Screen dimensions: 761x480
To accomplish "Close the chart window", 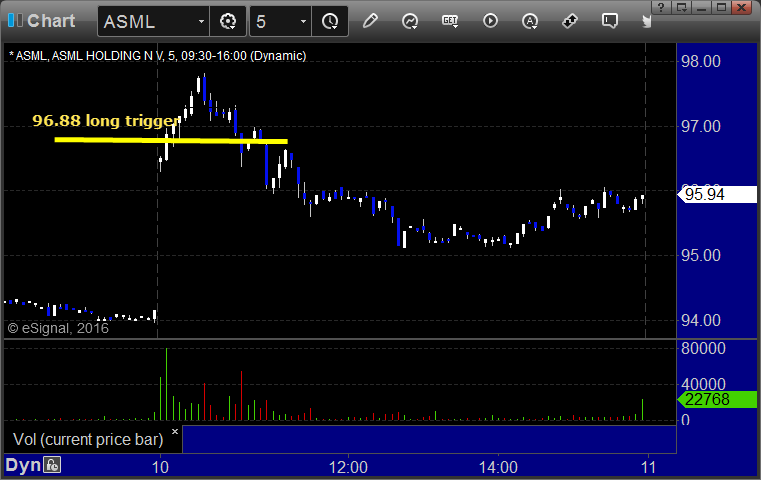I will tap(742, 7).
